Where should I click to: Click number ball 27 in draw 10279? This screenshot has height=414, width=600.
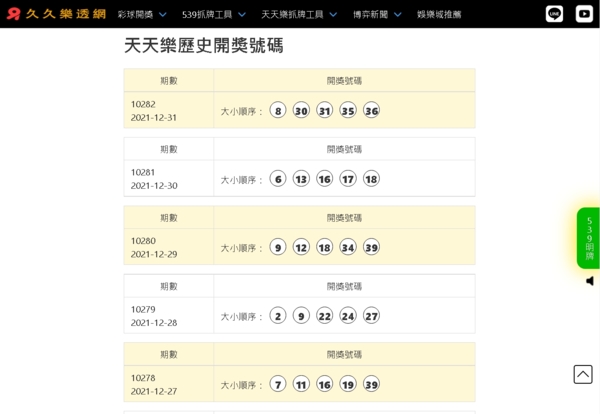tap(371, 316)
